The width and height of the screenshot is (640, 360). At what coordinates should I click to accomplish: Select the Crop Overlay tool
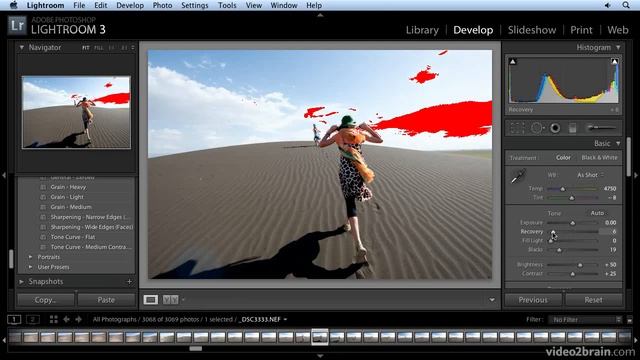point(517,128)
